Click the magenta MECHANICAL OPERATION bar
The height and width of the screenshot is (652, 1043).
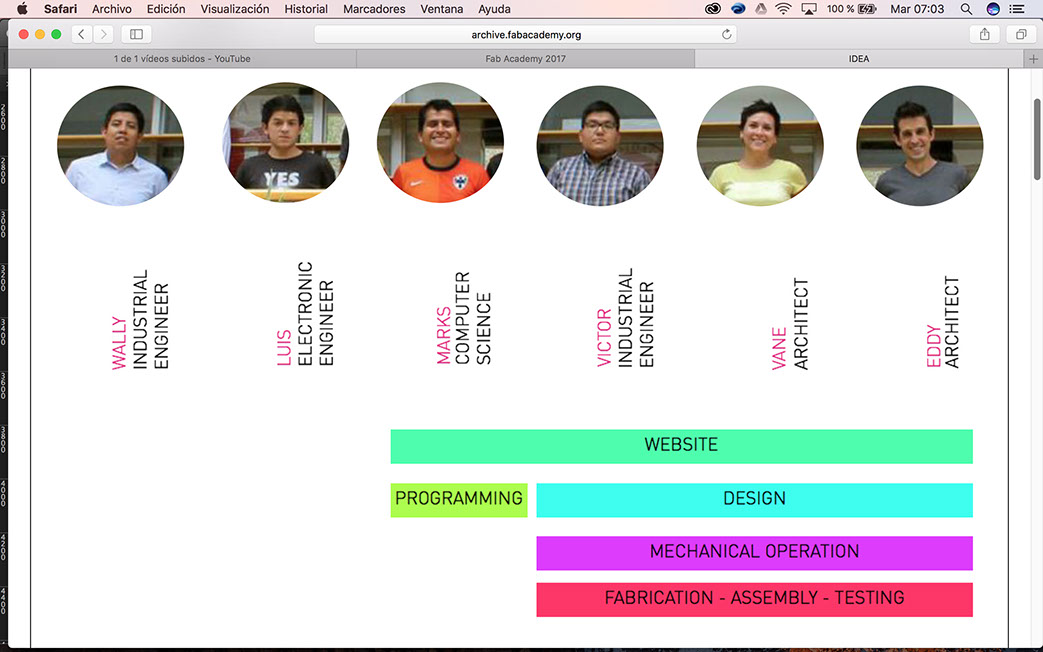point(754,553)
